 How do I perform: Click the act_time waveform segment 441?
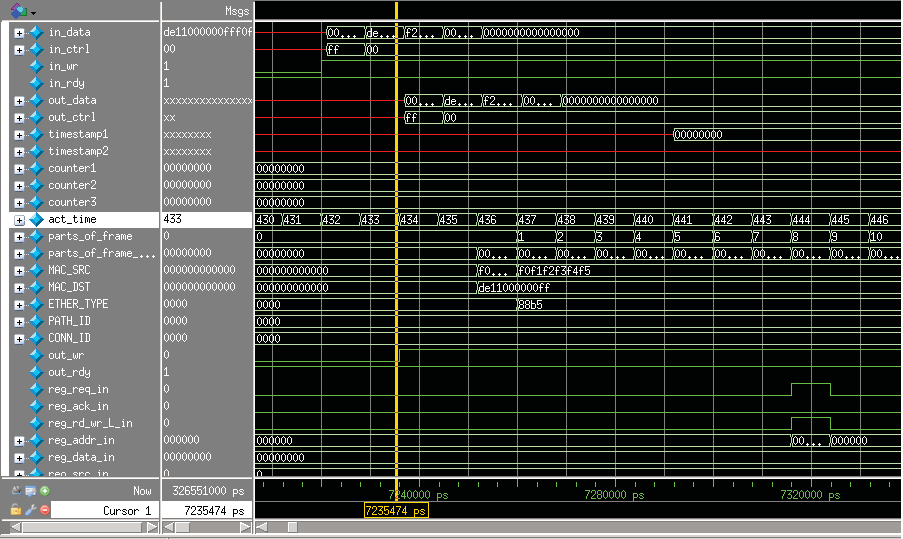[x=683, y=220]
